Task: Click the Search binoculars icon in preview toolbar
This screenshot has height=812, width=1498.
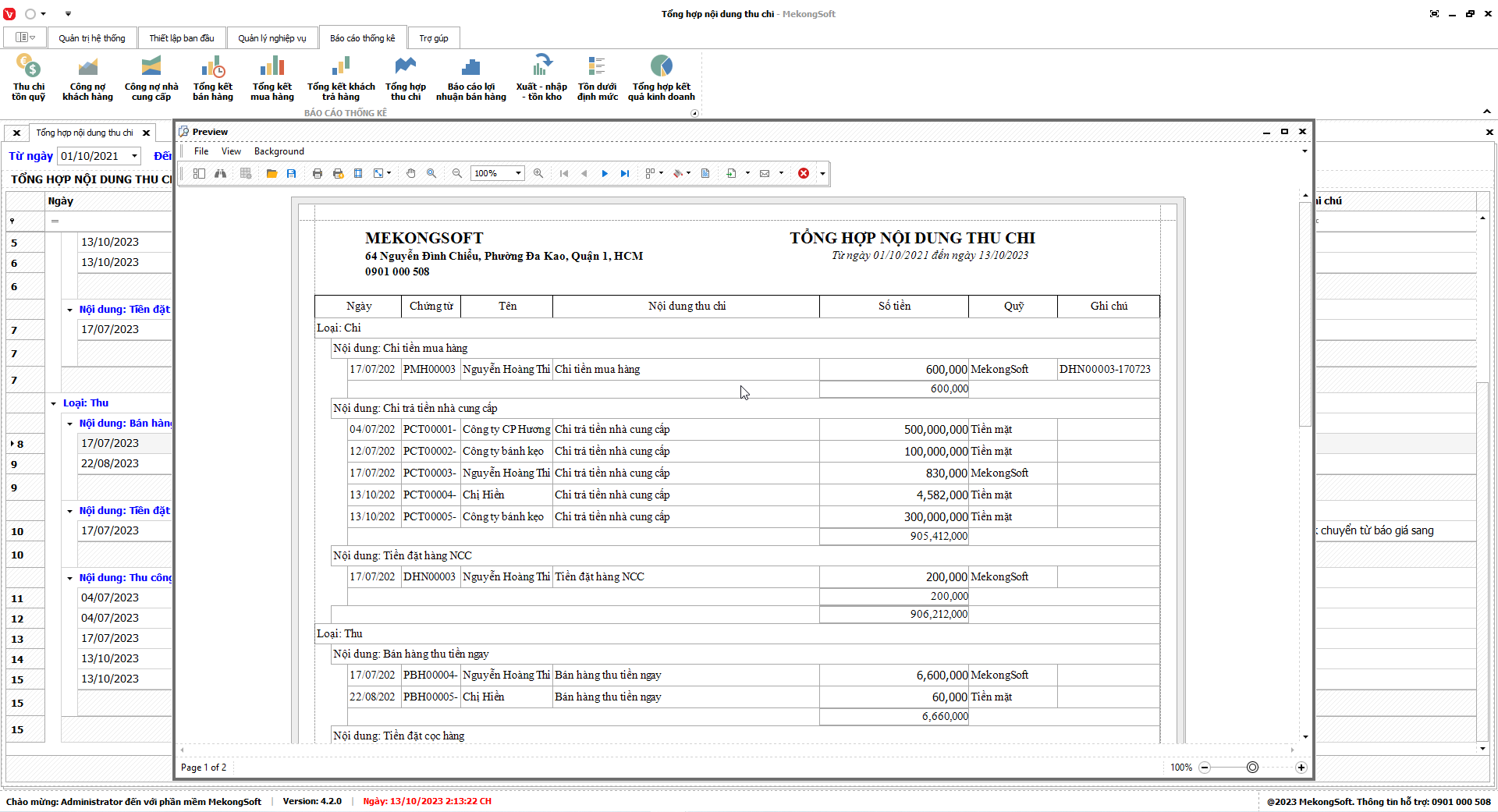Action: pos(221,173)
